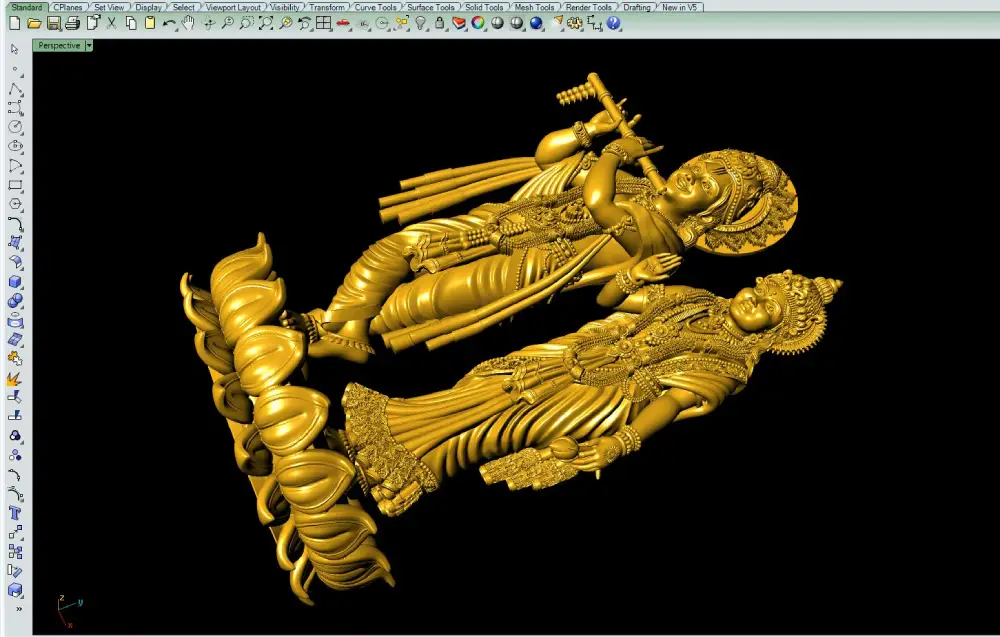Click the Point tool in sidebar
This screenshot has width=1000, height=637.
tap(15, 69)
